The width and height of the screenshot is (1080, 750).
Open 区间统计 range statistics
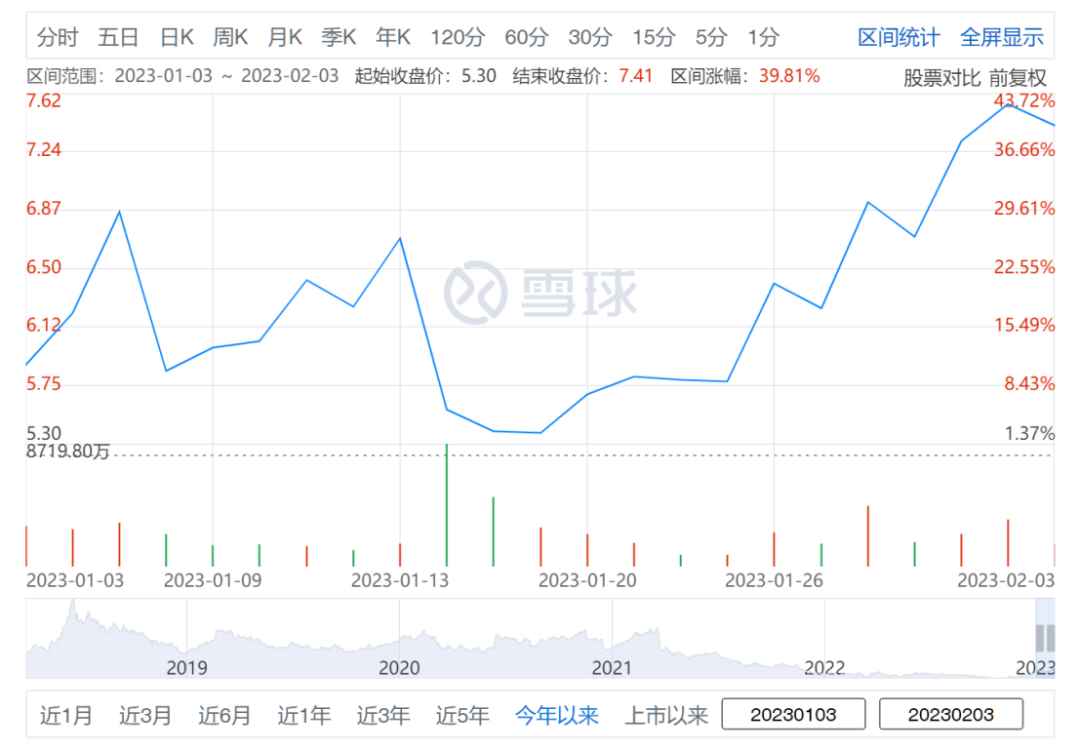click(898, 37)
